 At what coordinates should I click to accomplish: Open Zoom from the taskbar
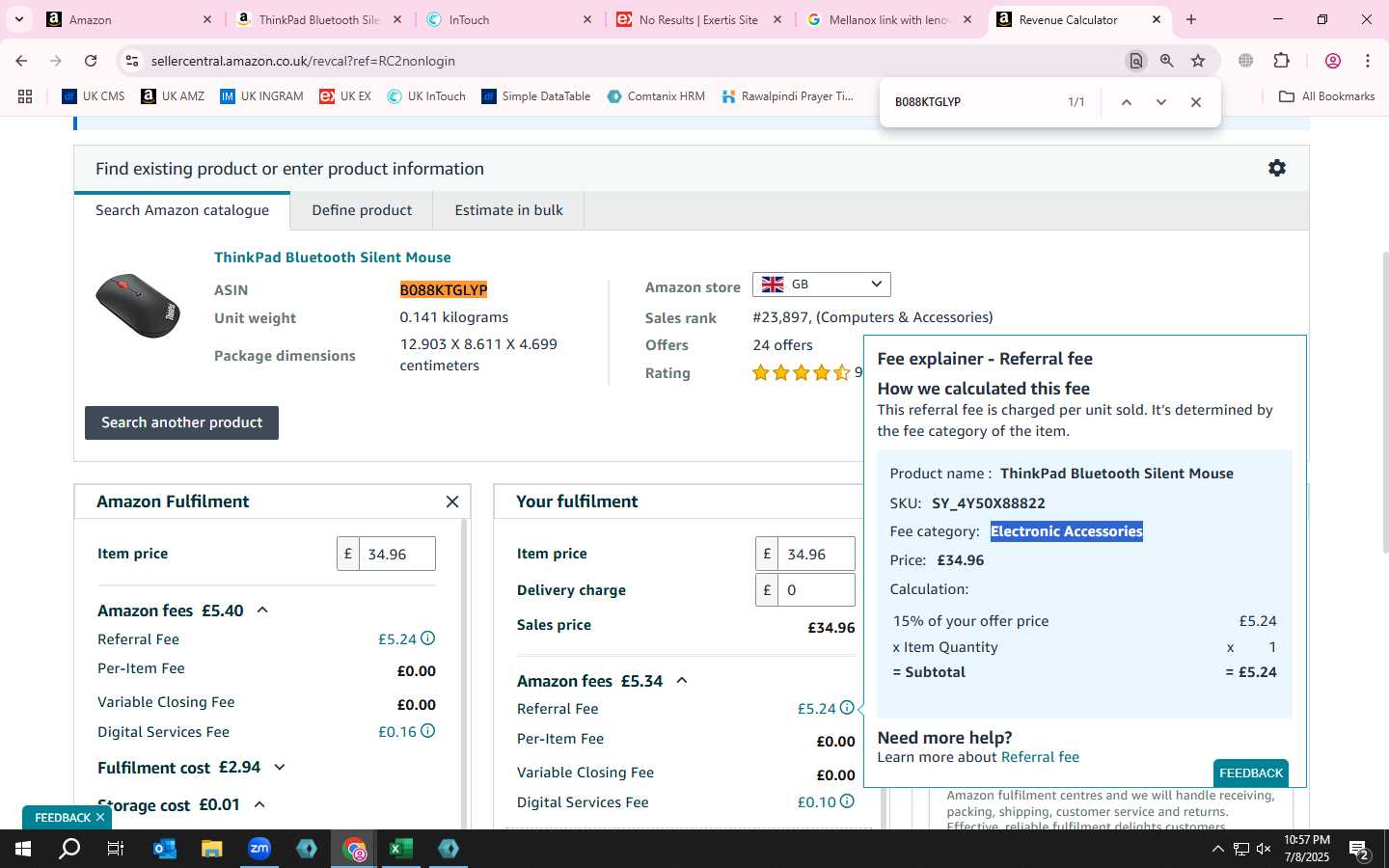(259, 849)
